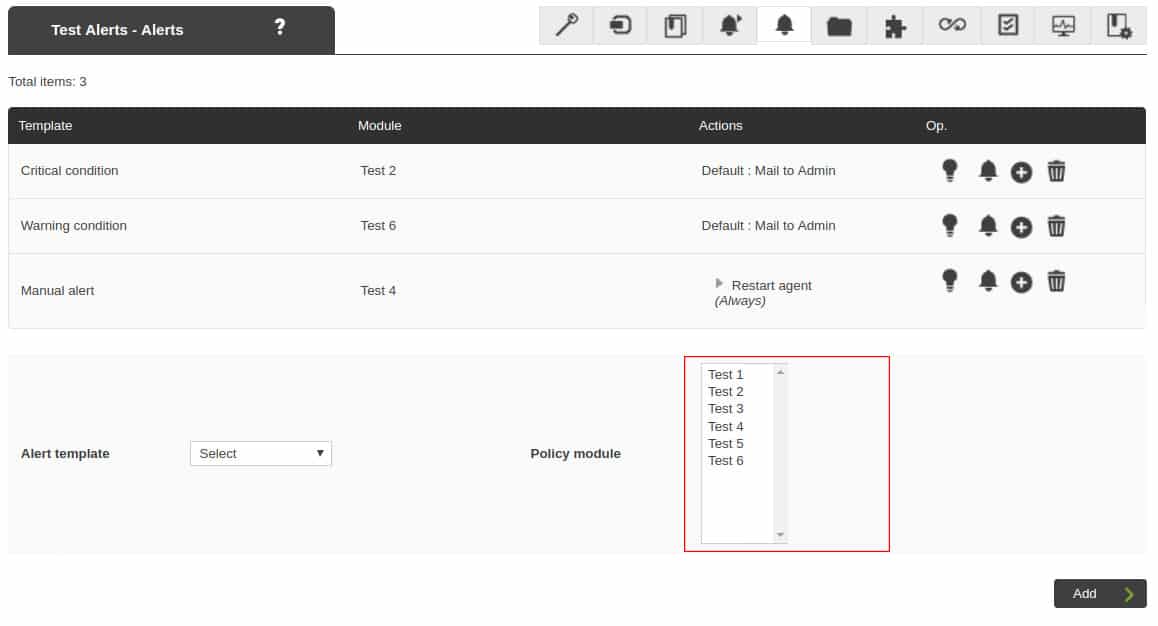Image resolution: width=1158 pixels, height=626 pixels.
Task: Select Test 6 in Policy module list
Action: [x=725, y=460]
